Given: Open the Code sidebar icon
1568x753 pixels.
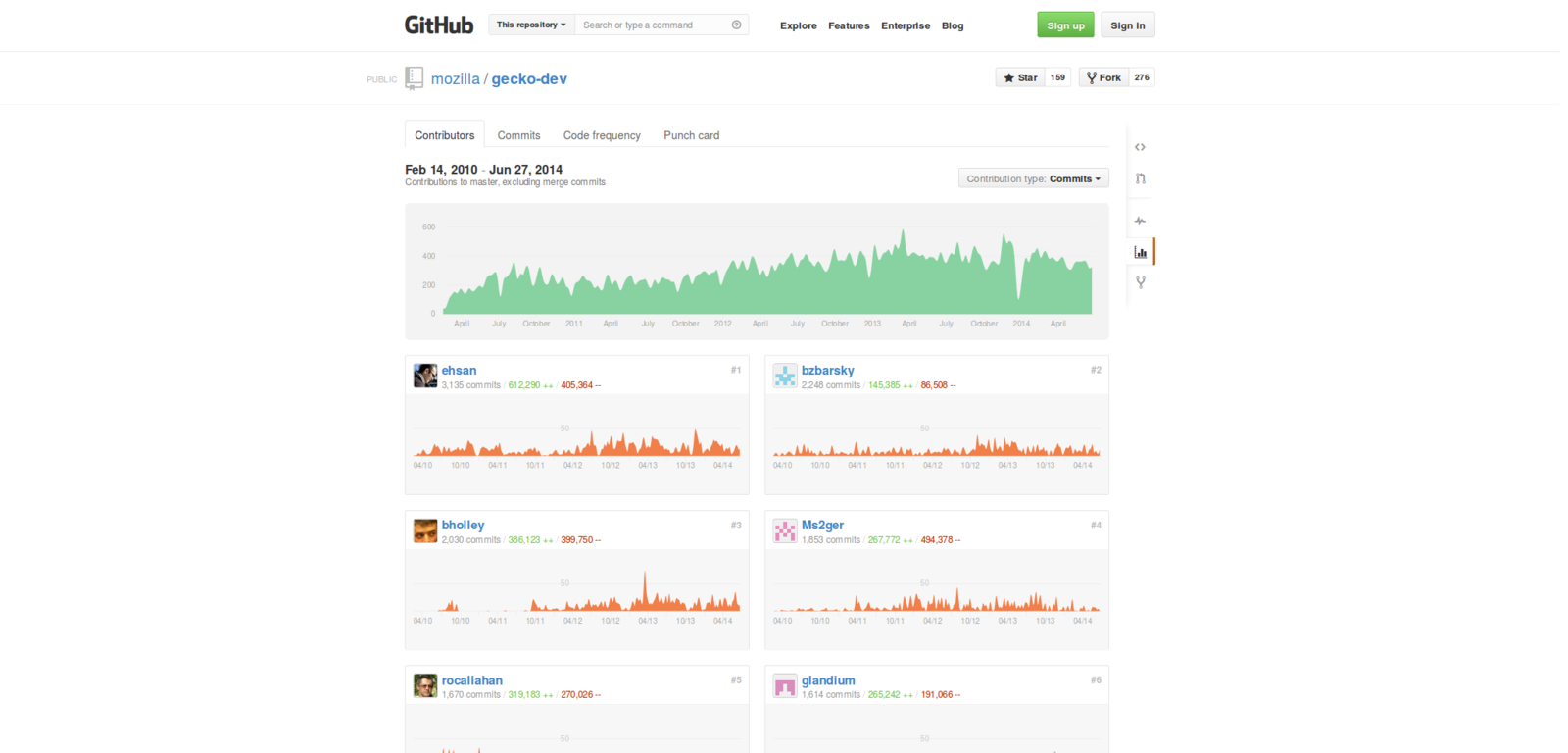Looking at the screenshot, I should point(1140,147).
